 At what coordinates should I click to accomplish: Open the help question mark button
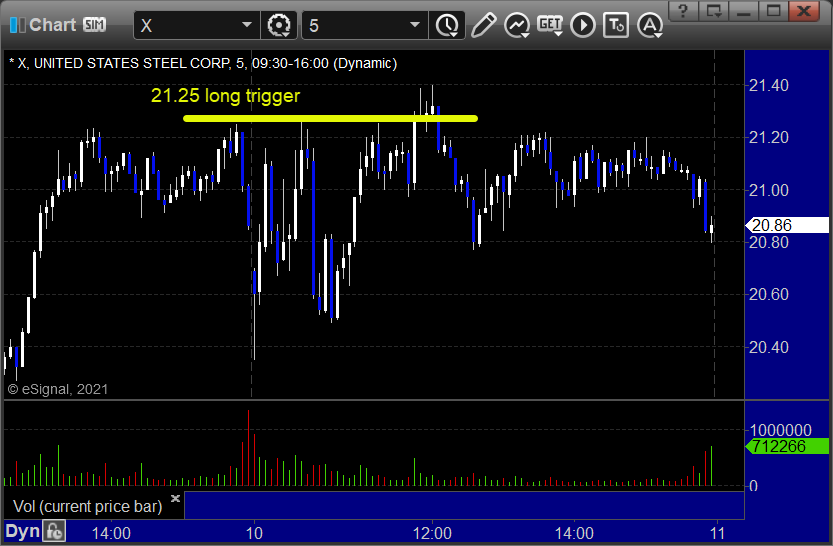683,11
